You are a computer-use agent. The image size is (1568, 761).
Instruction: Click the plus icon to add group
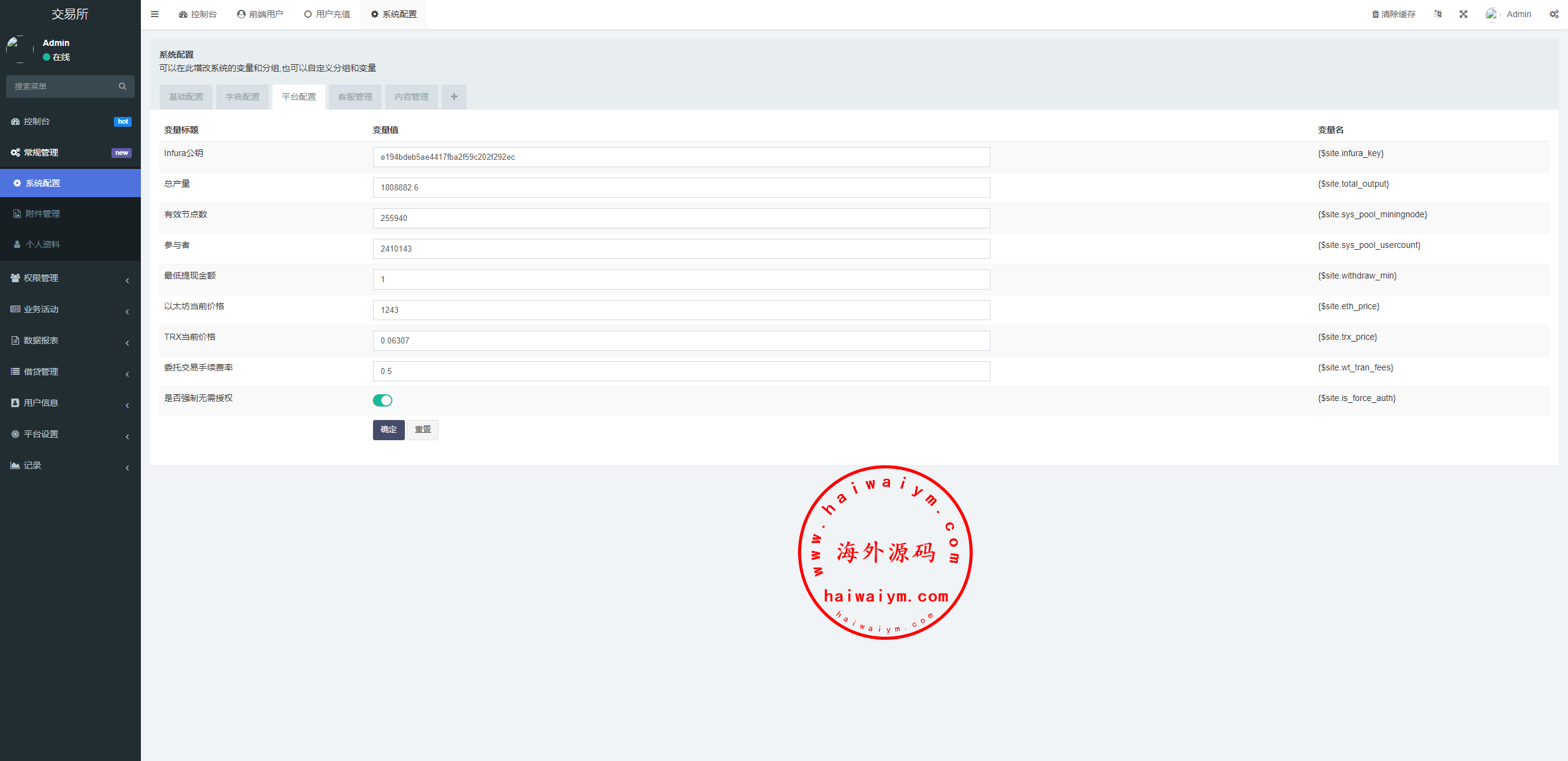click(454, 97)
